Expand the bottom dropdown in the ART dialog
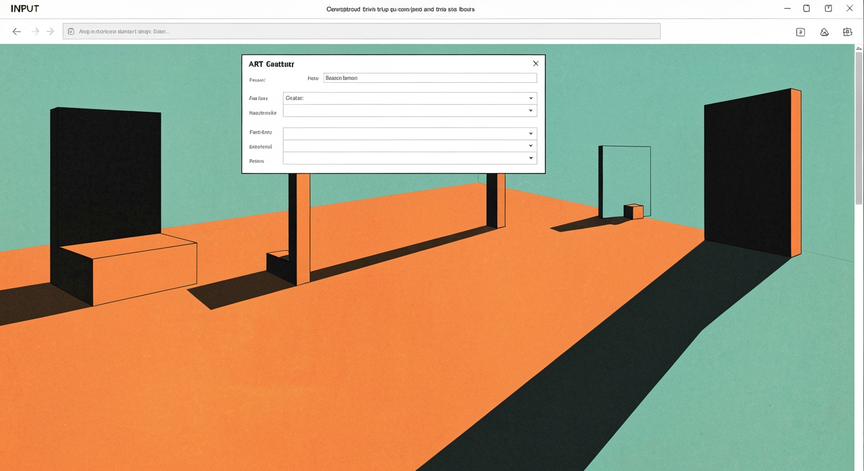 [410, 158]
